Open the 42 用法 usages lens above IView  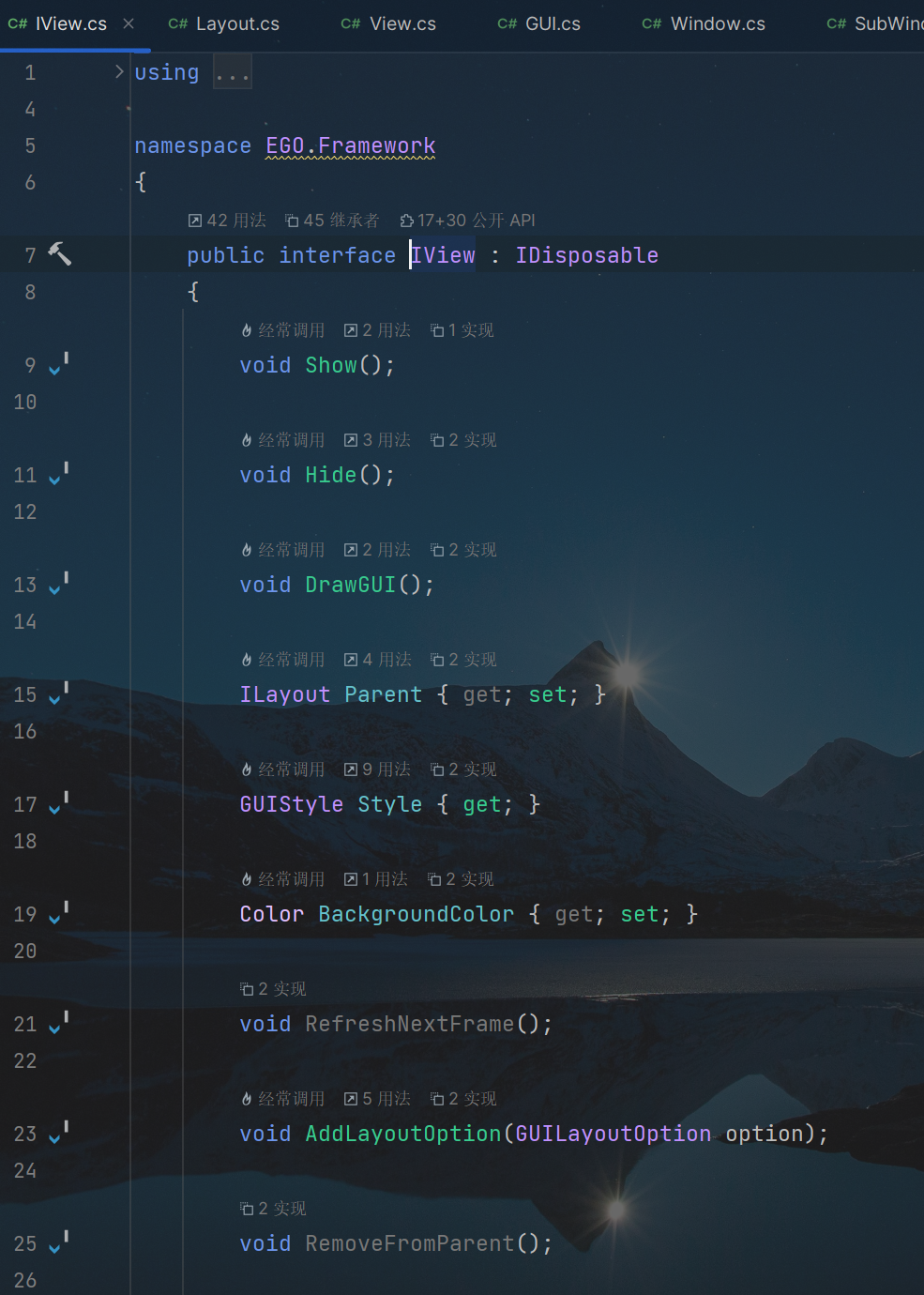pos(227,221)
